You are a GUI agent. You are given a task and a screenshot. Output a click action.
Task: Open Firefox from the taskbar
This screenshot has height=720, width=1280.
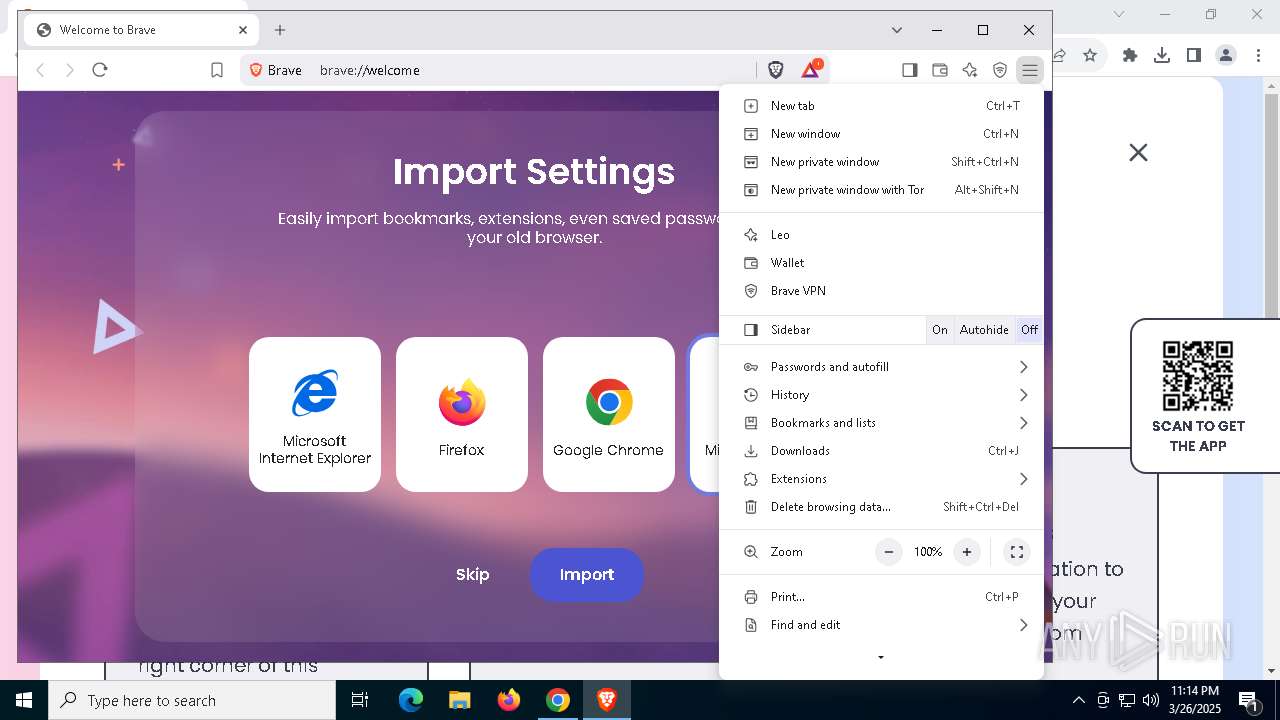tap(509, 700)
